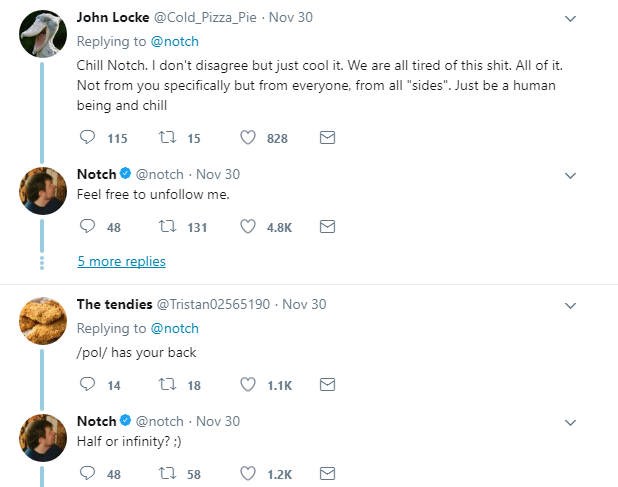This screenshot has width=618, height=487.
Task: Open @notch mention in John Locke's reply
Action: 175,41
